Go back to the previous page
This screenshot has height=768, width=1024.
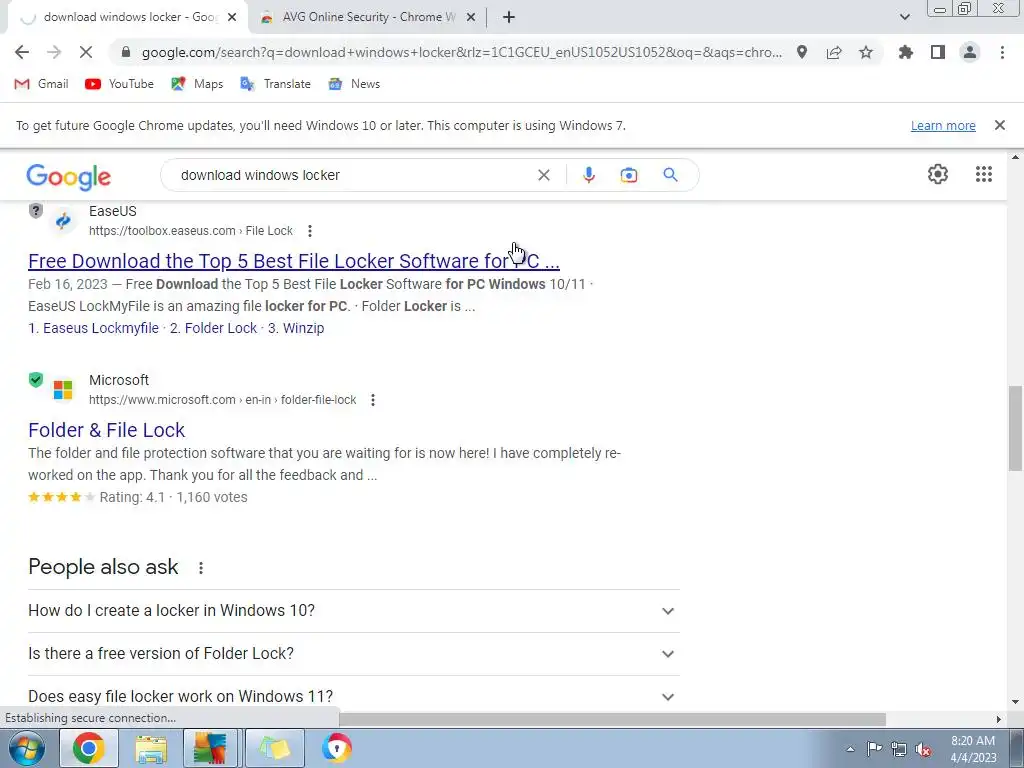(22, 52)
